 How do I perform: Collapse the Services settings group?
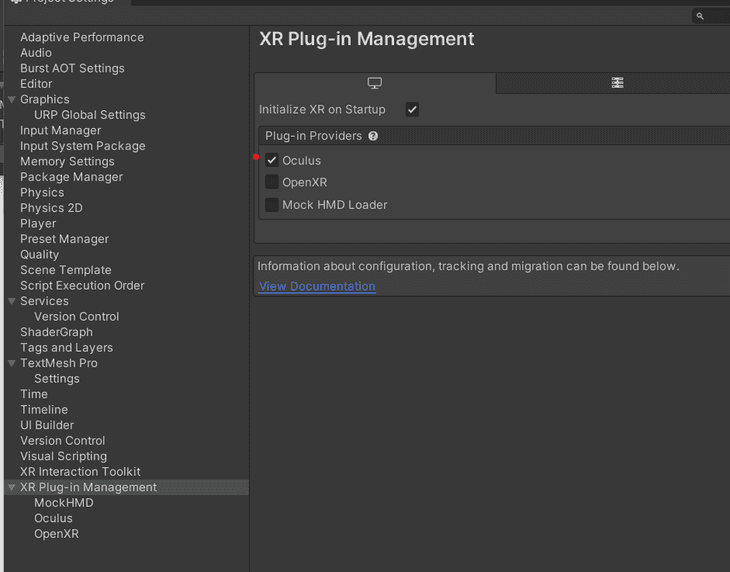pos(12,301)
